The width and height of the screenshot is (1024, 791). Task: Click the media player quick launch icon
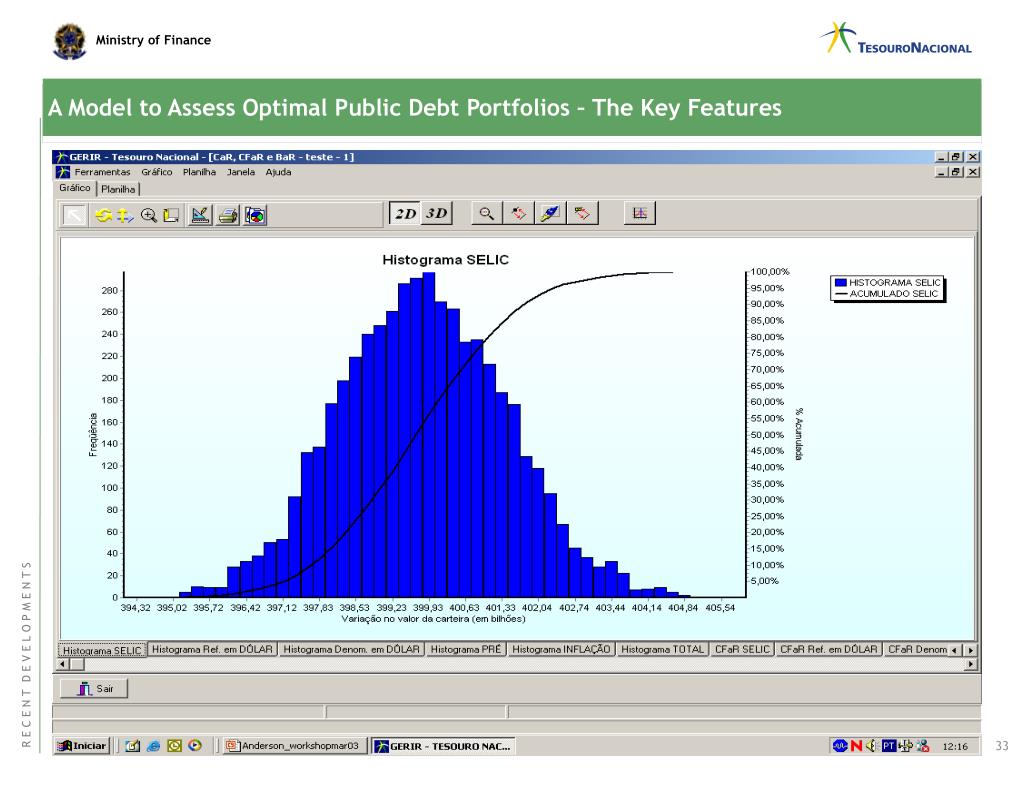(195, 746)
